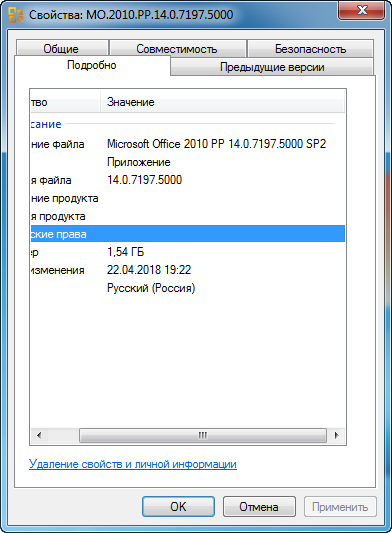Select the product version row

point(187,216)
